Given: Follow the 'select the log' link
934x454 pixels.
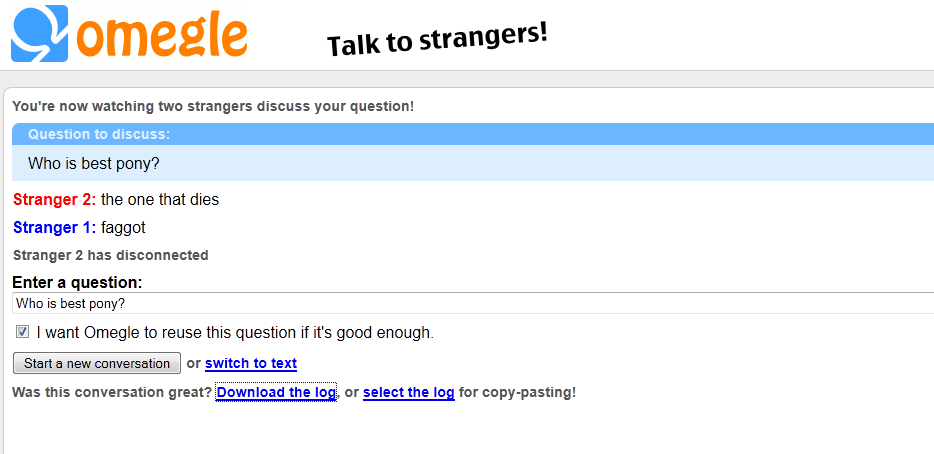Looking at the screenshot, I should 408,392.
